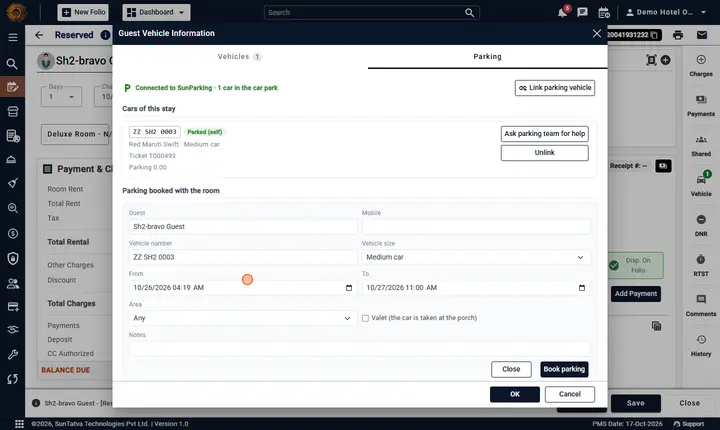
Task: Open the From date picker calendar icon
Action: point(349,288)
